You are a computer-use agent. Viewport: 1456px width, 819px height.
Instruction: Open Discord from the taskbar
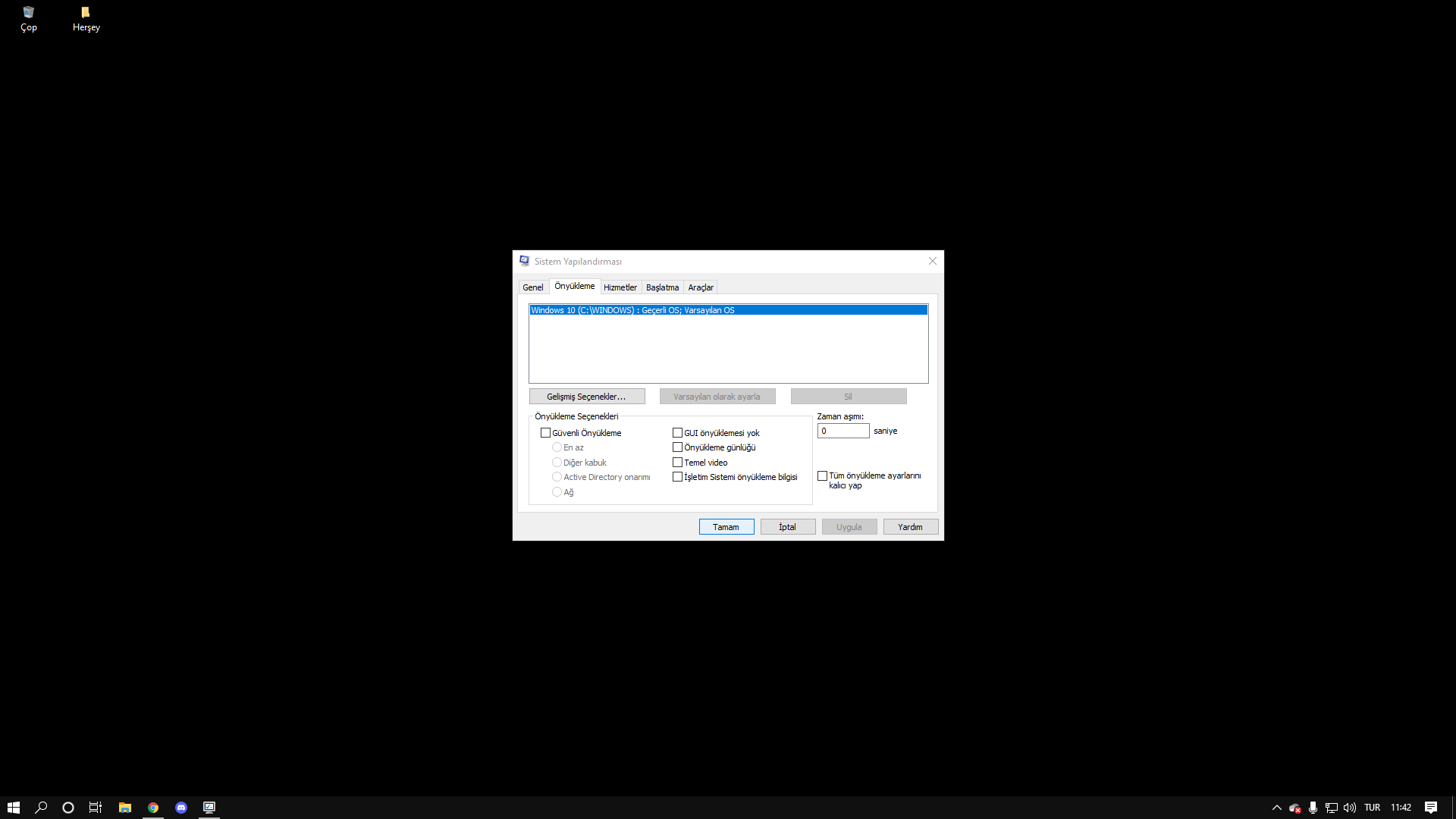pyautogui.click(x=181, y=808)
